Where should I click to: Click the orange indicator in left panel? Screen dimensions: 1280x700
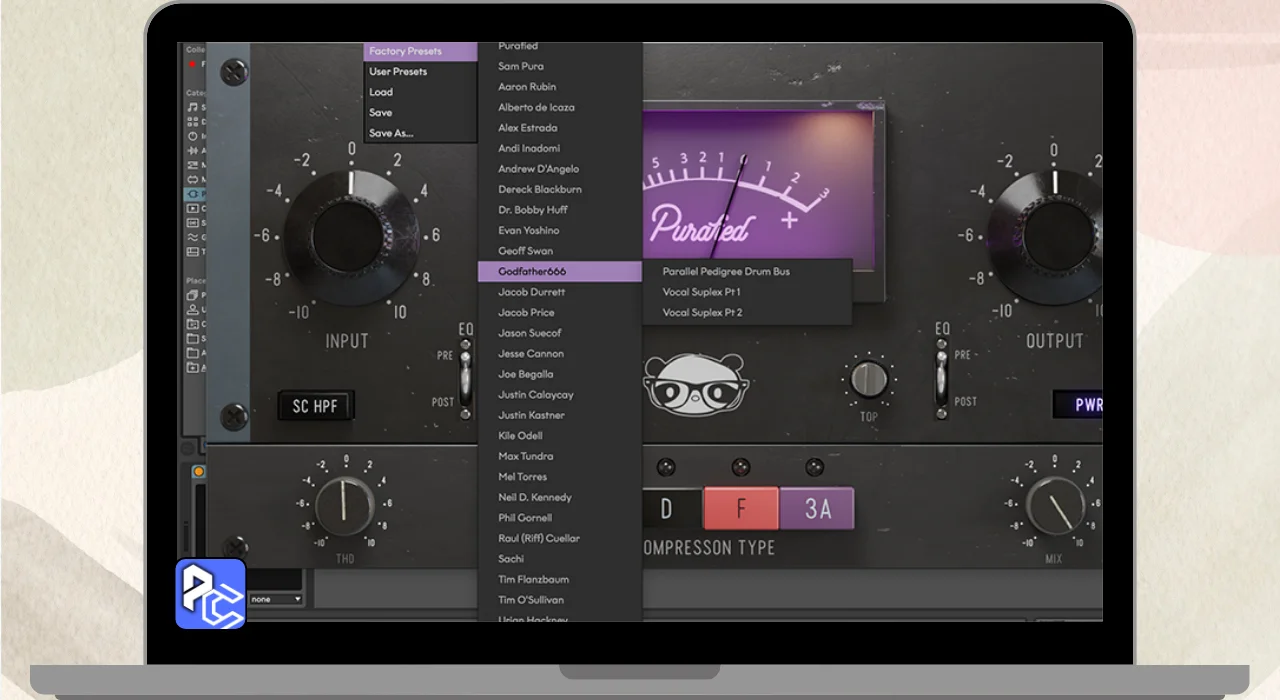click(198, 472)
